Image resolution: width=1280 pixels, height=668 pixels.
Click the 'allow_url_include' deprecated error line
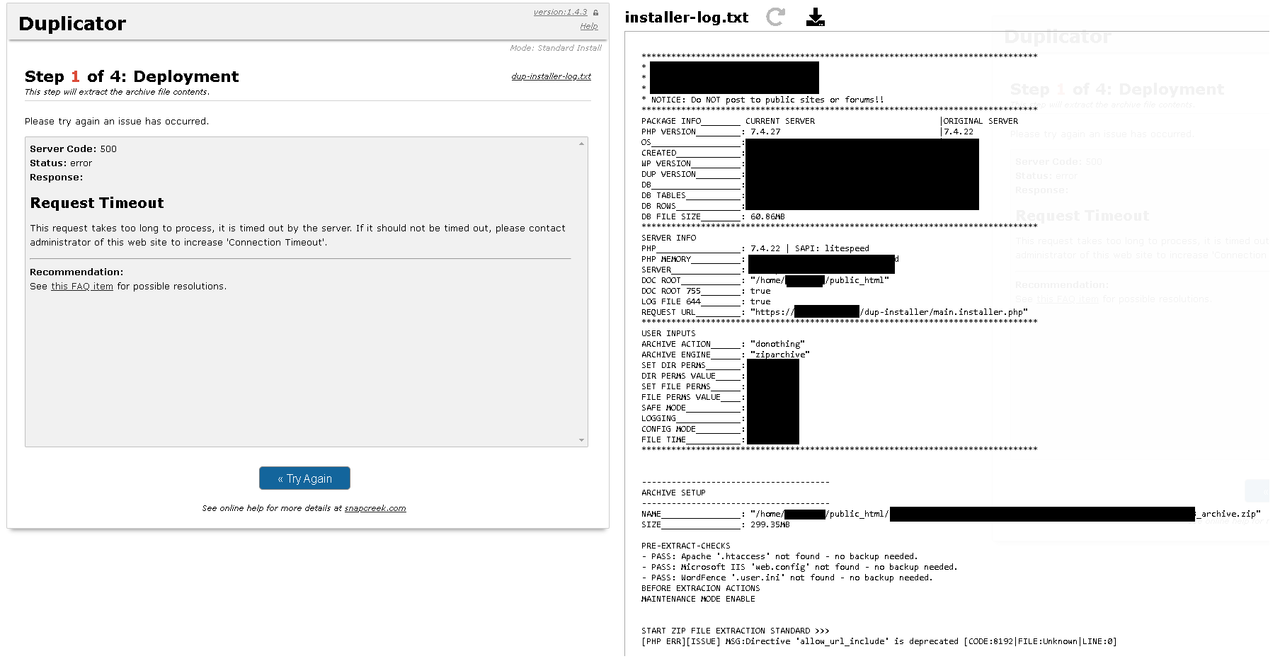point(879,641)
